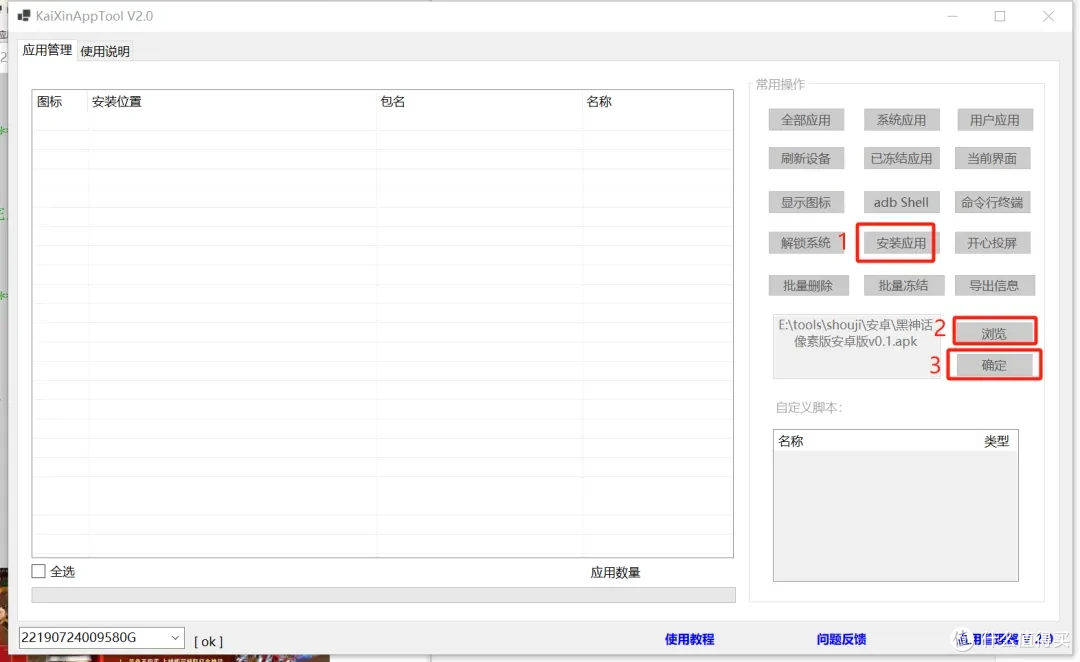Image resolution: width=1080 pixels, height=662 pixels.
Task: Click the 应用数量 label
Action: pos(615,572)
